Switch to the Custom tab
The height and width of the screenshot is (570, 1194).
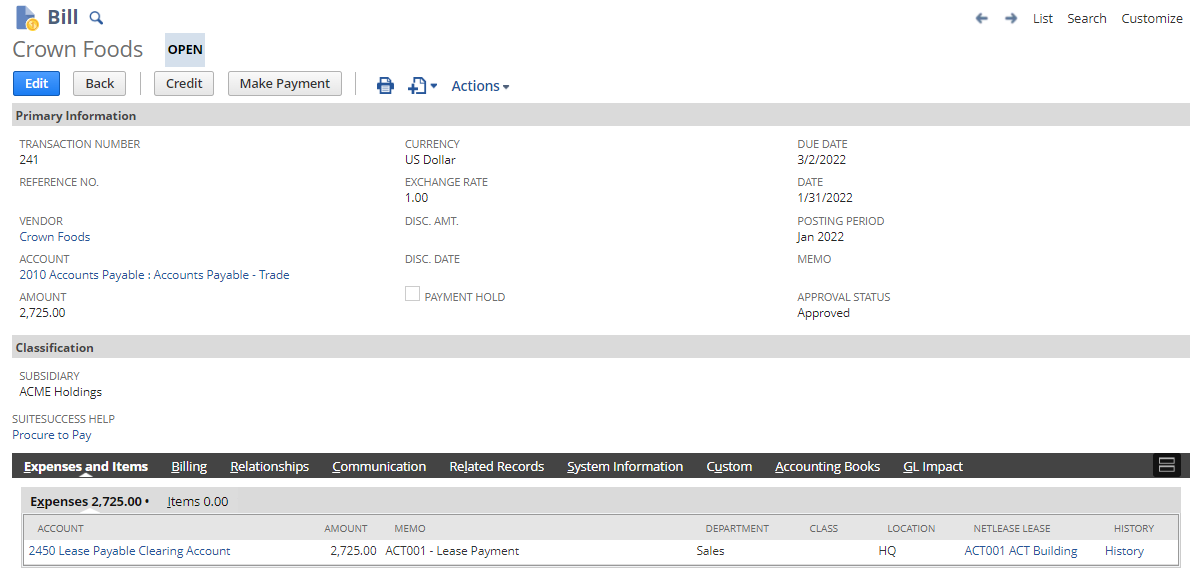pos(729,467)
